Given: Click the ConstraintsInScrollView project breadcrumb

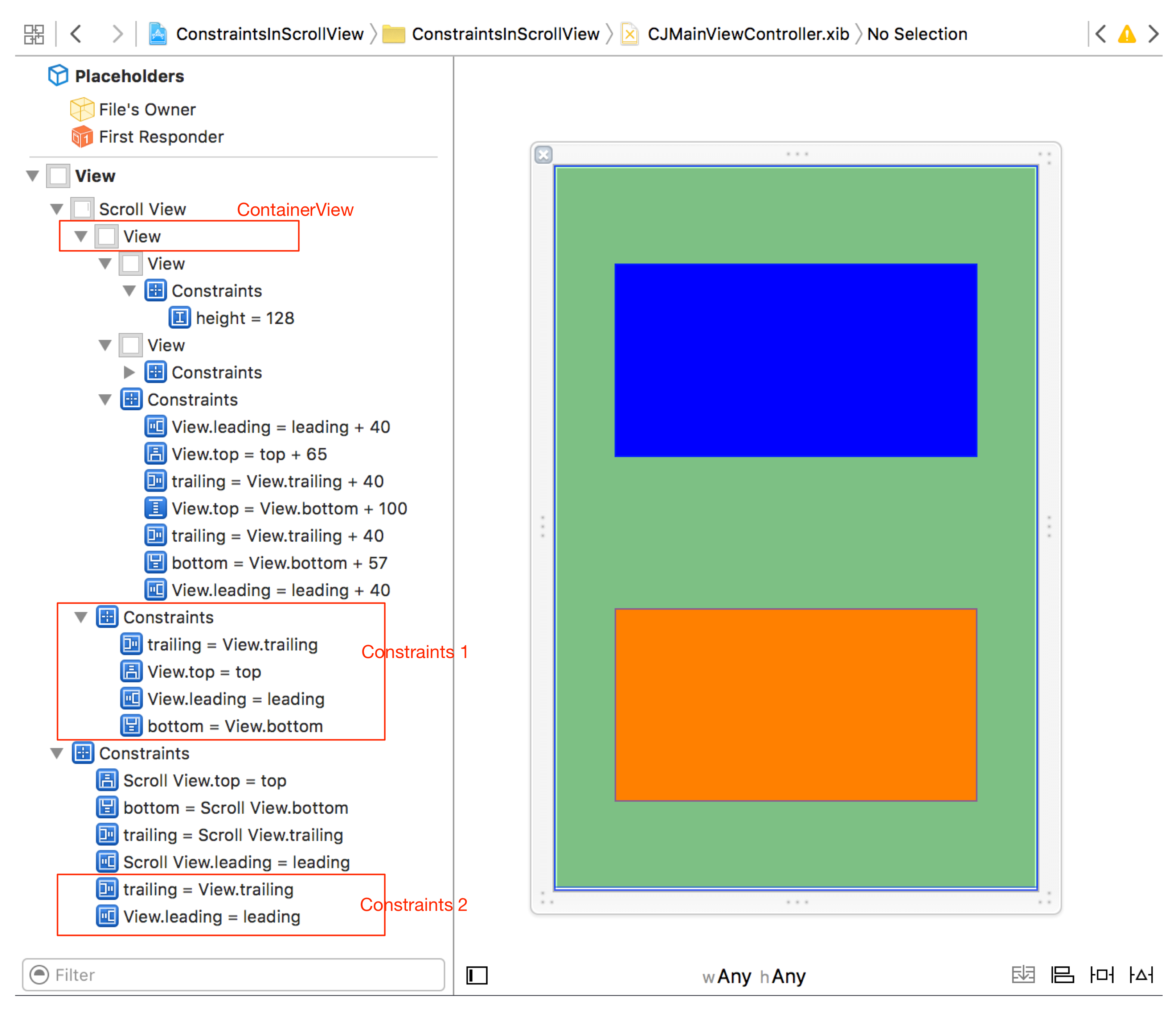Looking at the screenshot, I should (269, 34).
